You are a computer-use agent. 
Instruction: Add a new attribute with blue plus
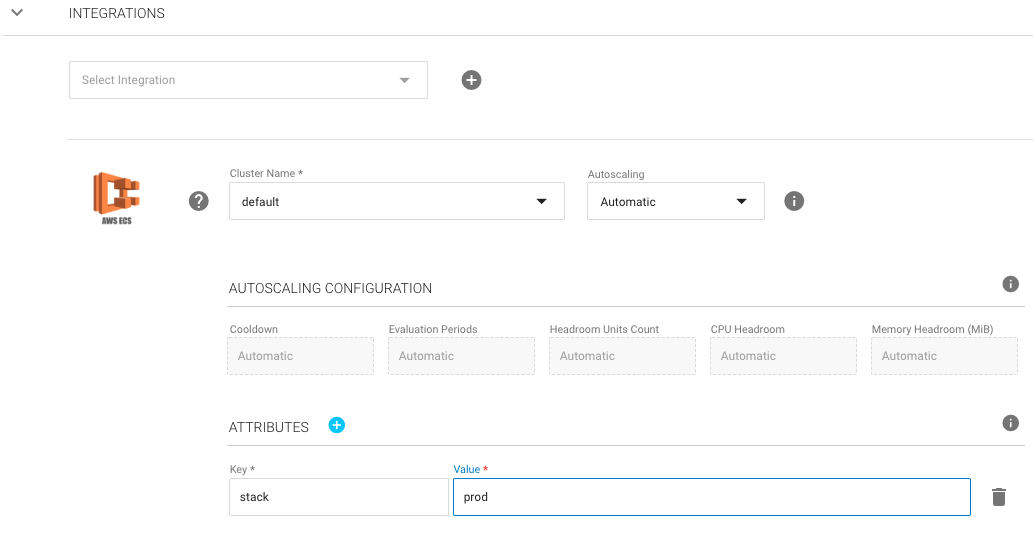pyautogui.click(x=337, y=425)
